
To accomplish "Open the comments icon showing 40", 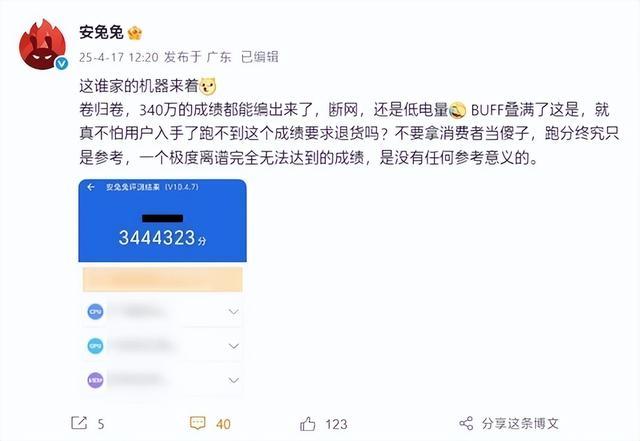I will pyautogui.click(x=198, y=423).
